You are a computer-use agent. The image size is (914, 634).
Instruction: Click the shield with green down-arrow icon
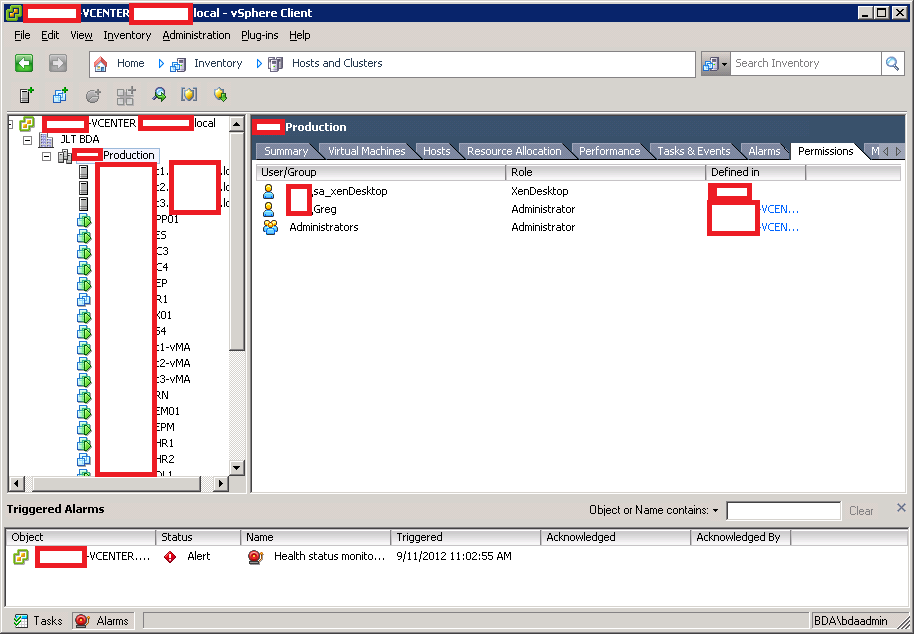(x=220, y=94)
